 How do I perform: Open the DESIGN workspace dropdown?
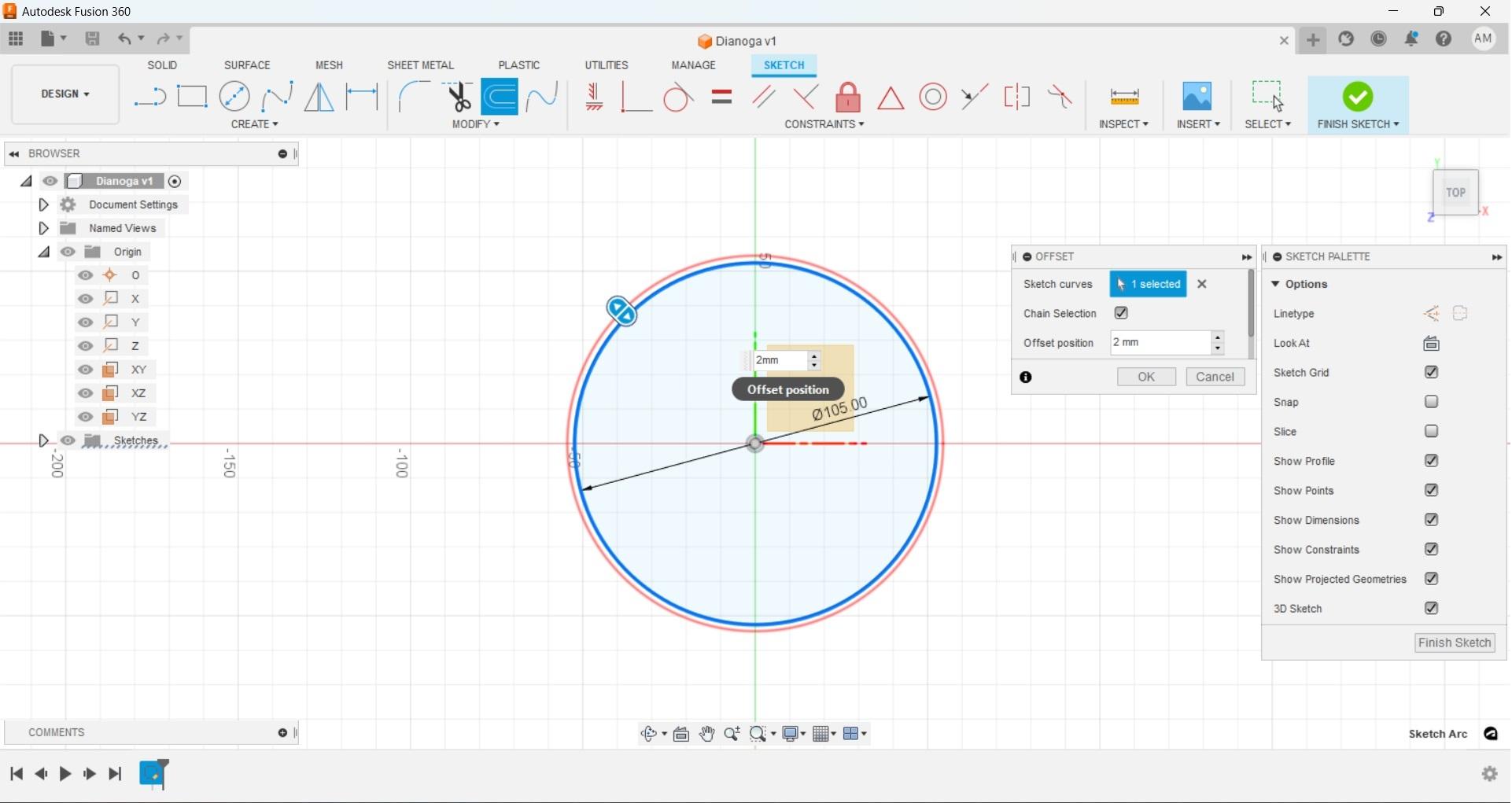[65, 94]
